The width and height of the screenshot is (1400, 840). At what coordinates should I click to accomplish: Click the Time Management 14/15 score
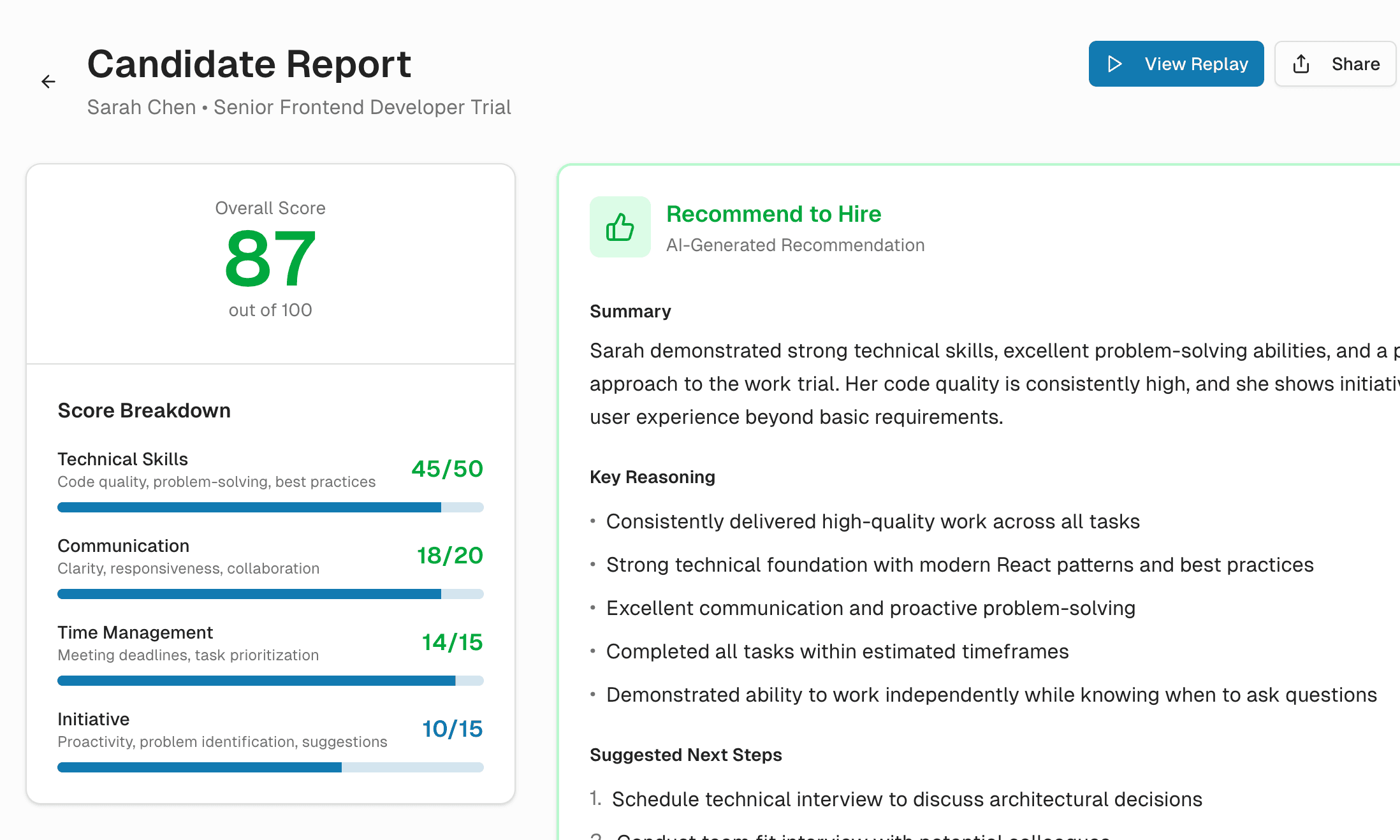tap(452, 642)
